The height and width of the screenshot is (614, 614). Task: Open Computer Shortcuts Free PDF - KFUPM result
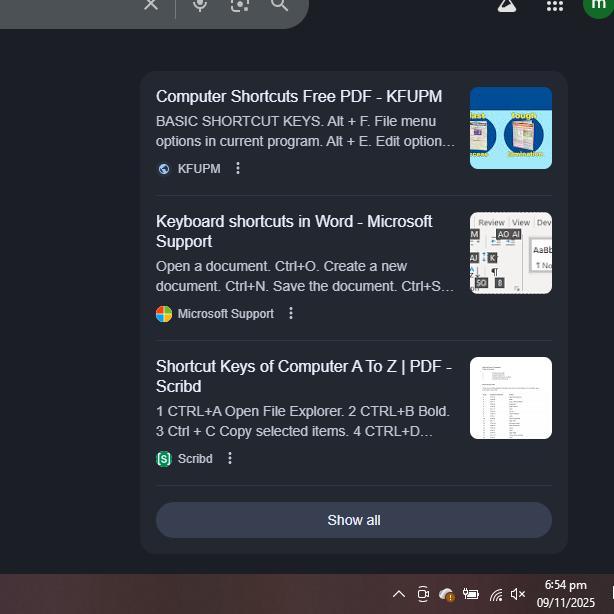click(x=299, y=96)
